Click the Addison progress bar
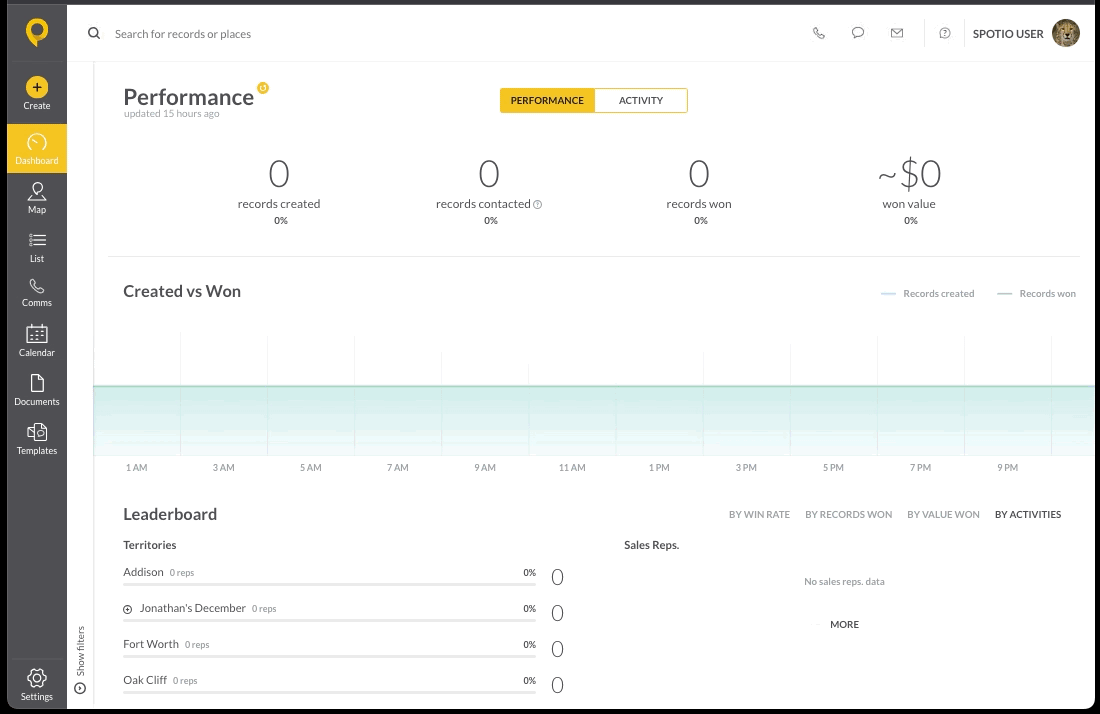 (329, 584)
